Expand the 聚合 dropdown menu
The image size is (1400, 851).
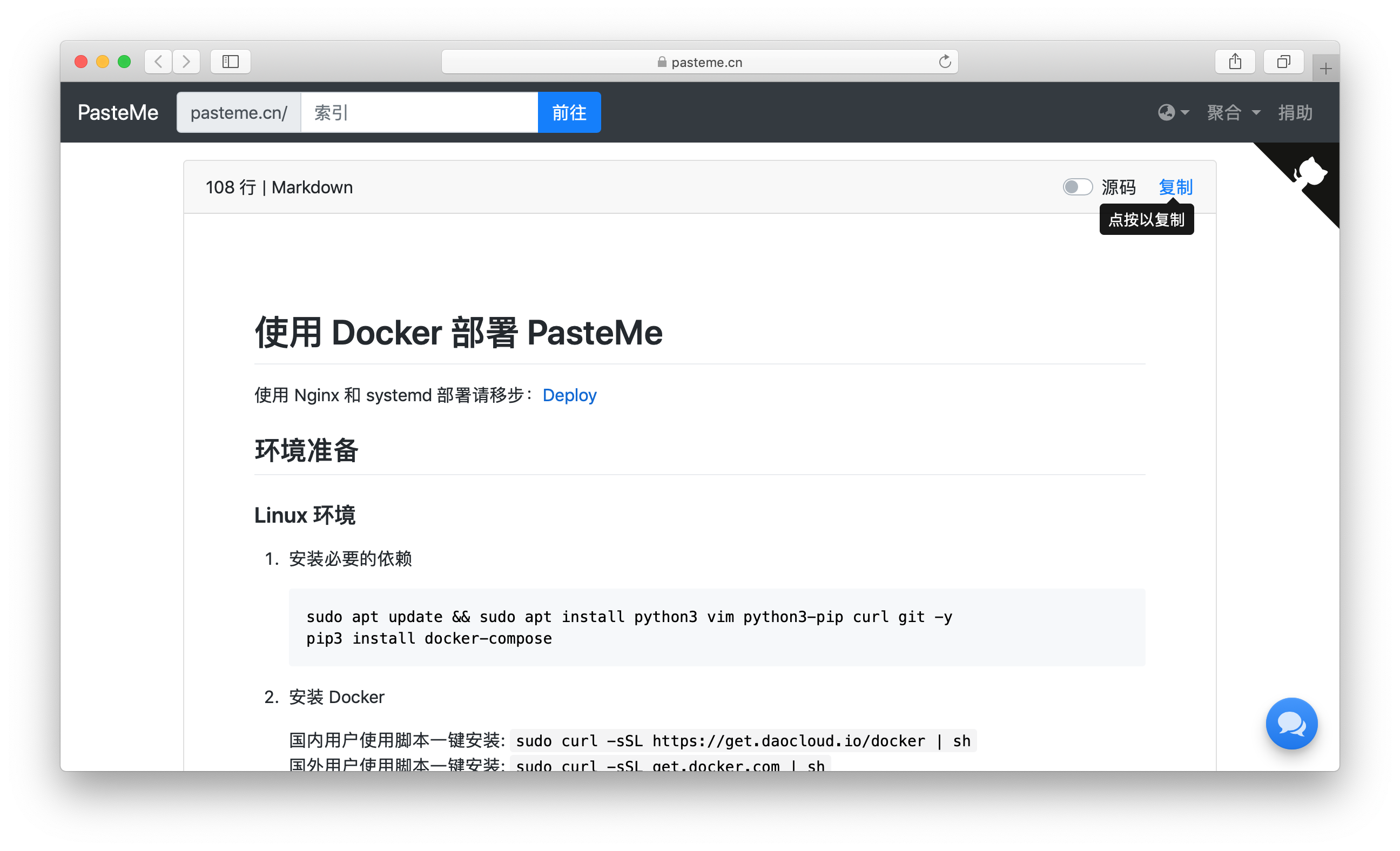click(x=1233, y=112)
